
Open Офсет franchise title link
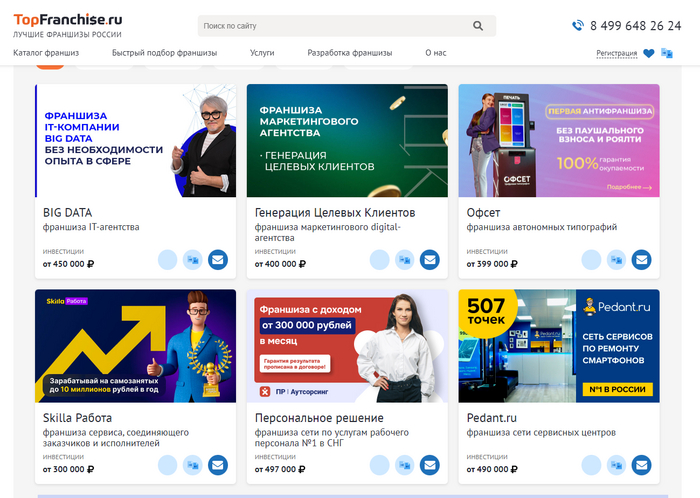[483, 212]
